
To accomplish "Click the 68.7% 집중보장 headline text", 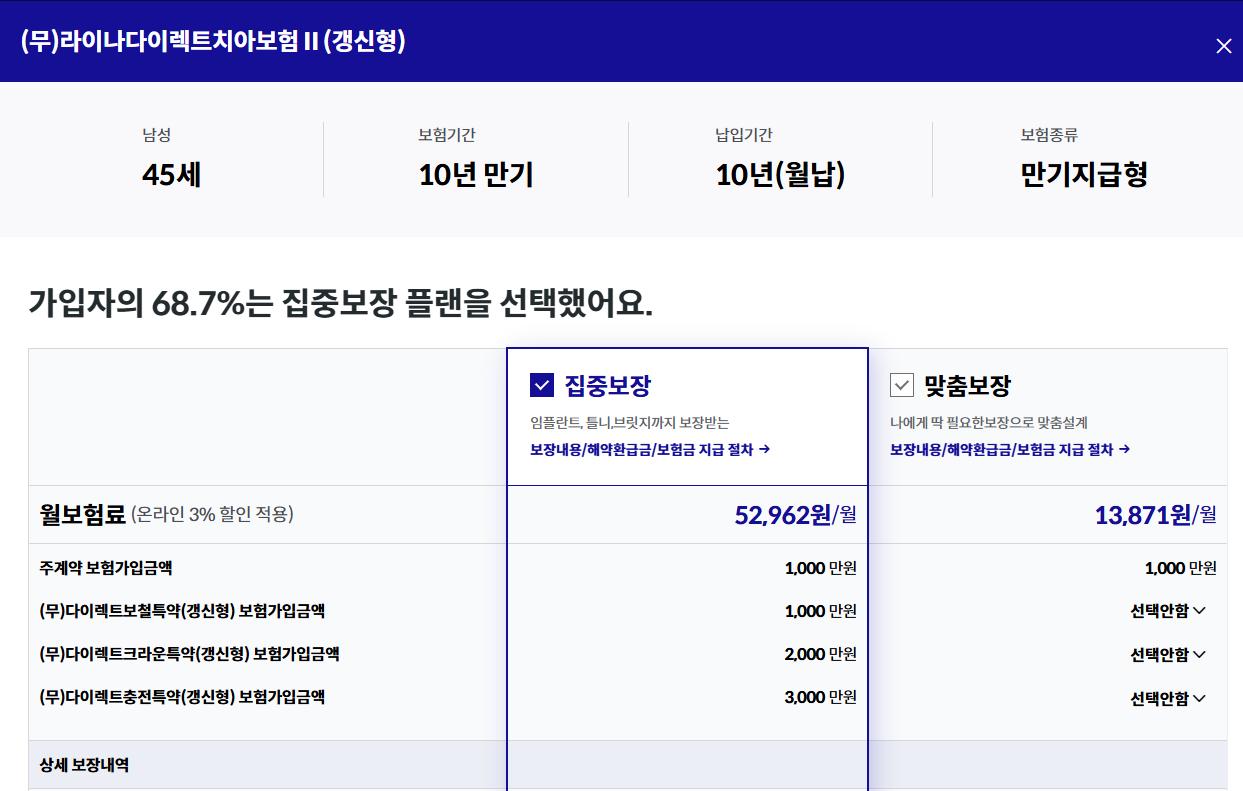I will point(340,302).
